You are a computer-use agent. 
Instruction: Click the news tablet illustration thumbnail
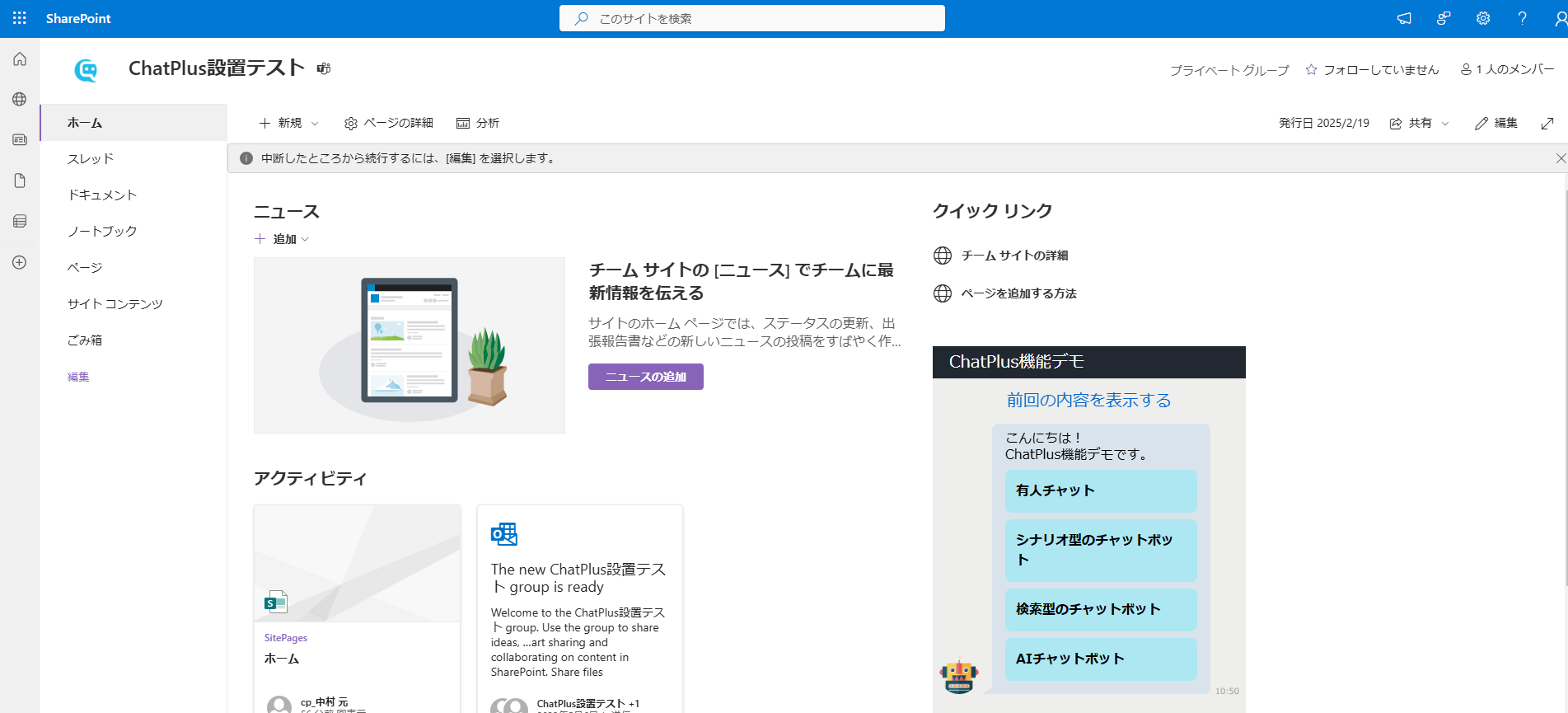(410, 345)
